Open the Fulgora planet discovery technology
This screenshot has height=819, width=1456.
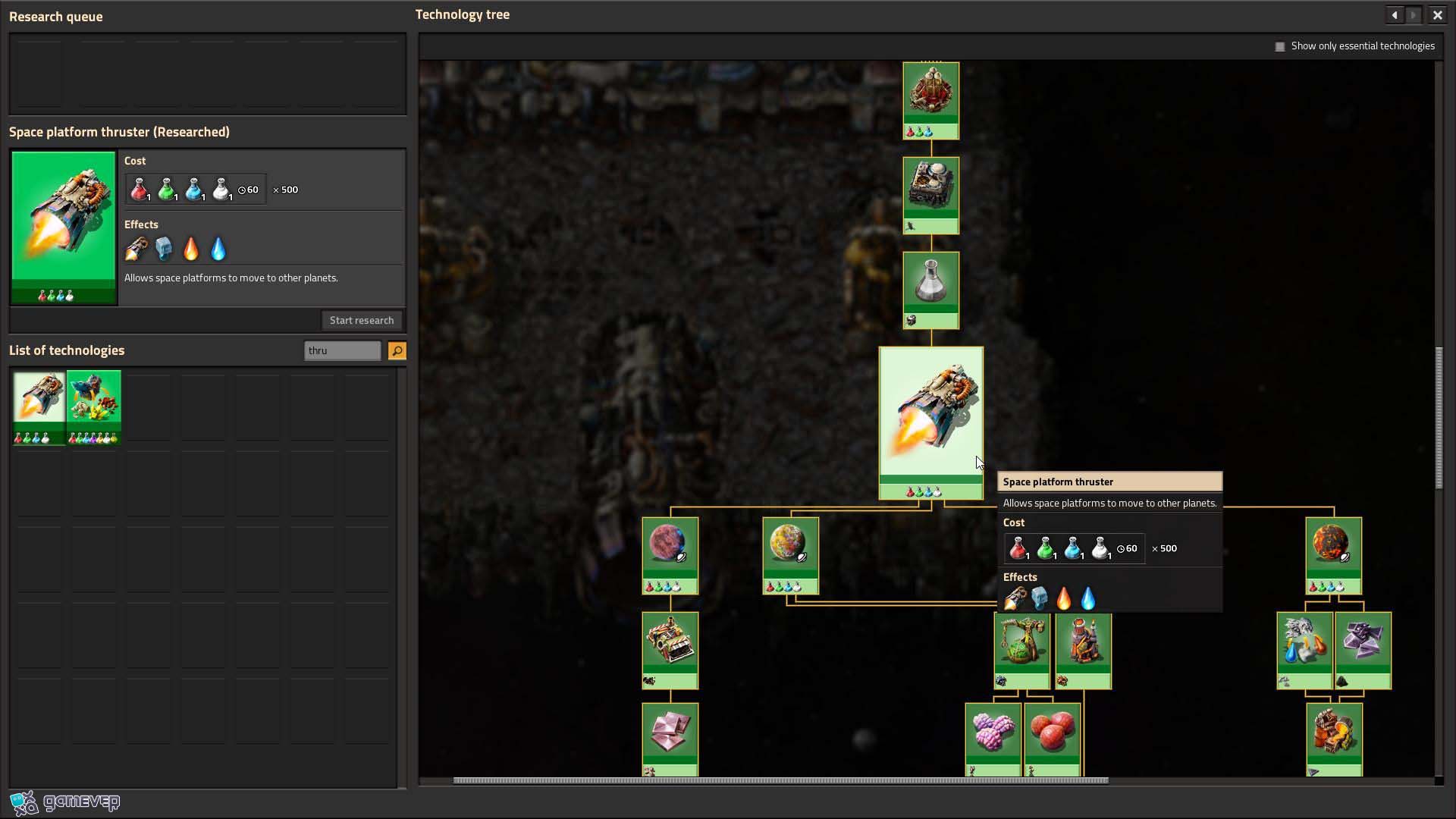(670, 556)
